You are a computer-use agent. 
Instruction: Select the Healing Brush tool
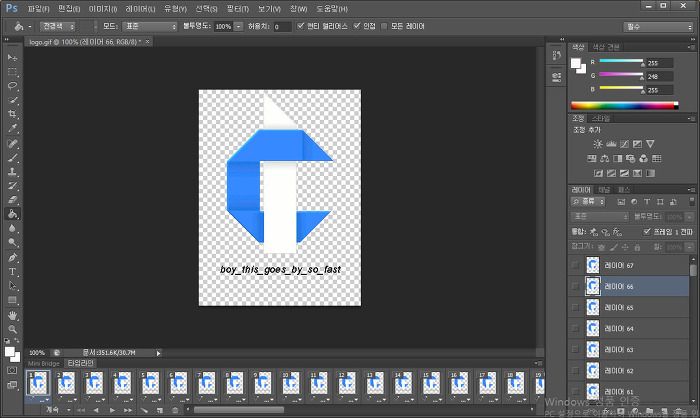(12, 143)
